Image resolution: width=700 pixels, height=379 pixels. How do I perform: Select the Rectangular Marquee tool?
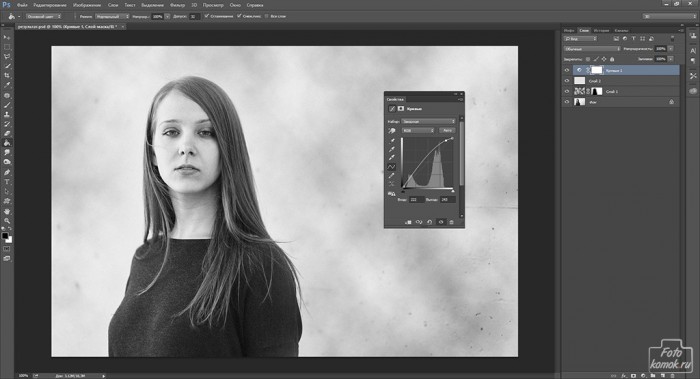7,47
